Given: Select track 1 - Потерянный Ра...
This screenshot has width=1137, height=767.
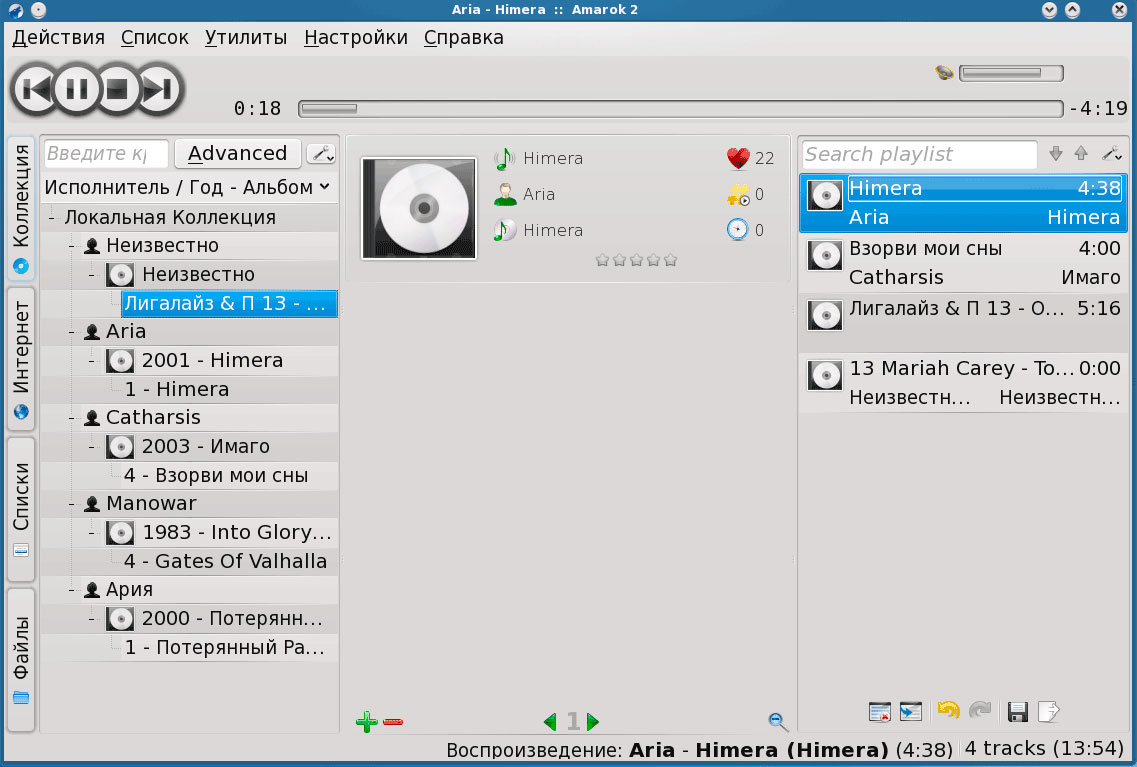Looking at the screenshot, I should [225, 647].
